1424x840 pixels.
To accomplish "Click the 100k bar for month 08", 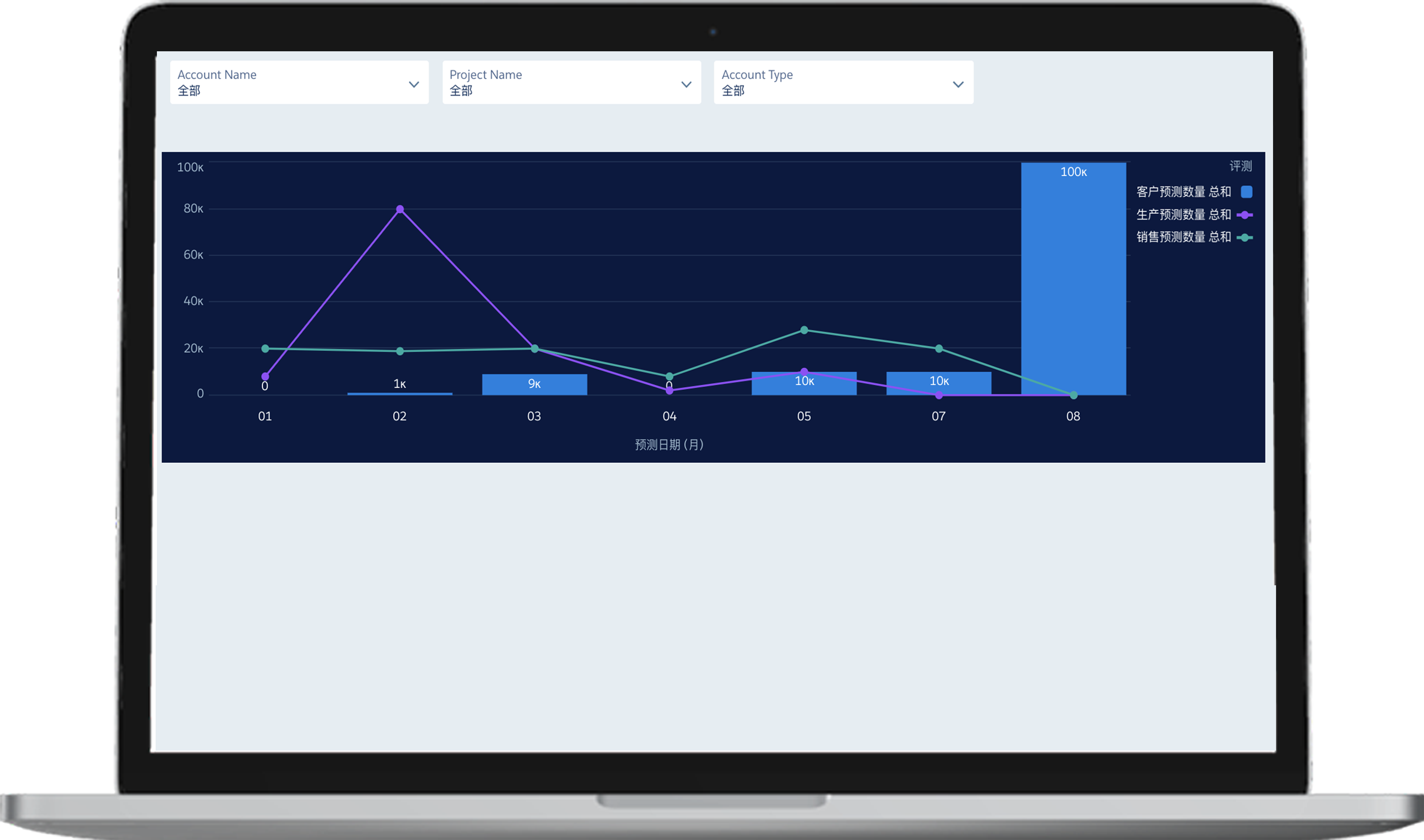I will point(1074,279).
